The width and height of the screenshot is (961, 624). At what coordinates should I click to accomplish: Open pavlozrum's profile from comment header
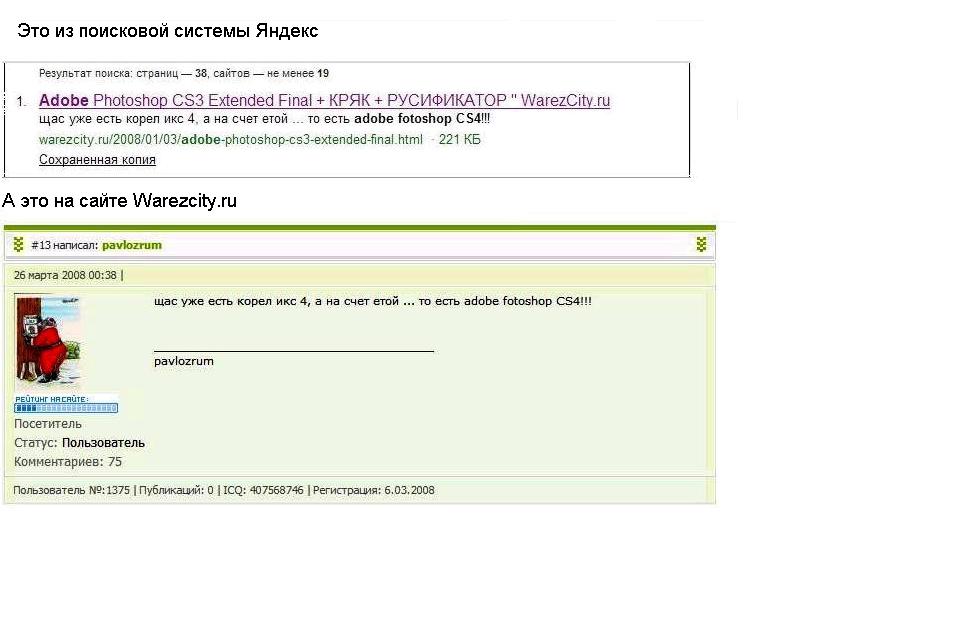point(132,245)
